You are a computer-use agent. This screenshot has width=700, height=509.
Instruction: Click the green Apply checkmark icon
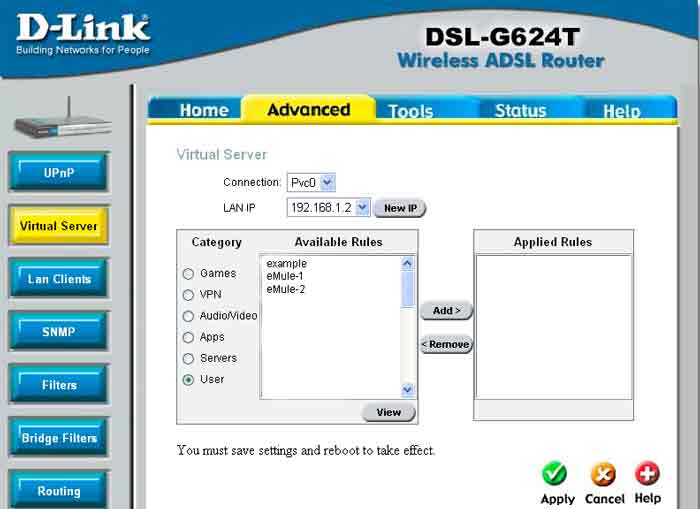[554, 474]
